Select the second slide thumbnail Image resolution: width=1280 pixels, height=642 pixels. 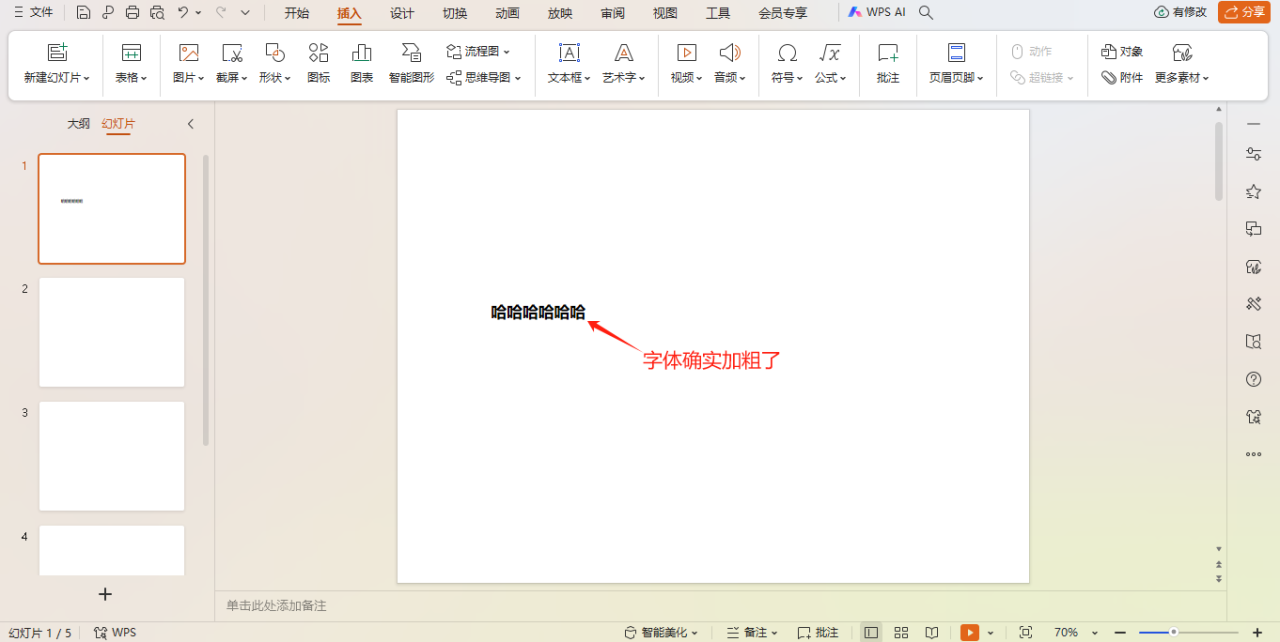coord(111,332)
